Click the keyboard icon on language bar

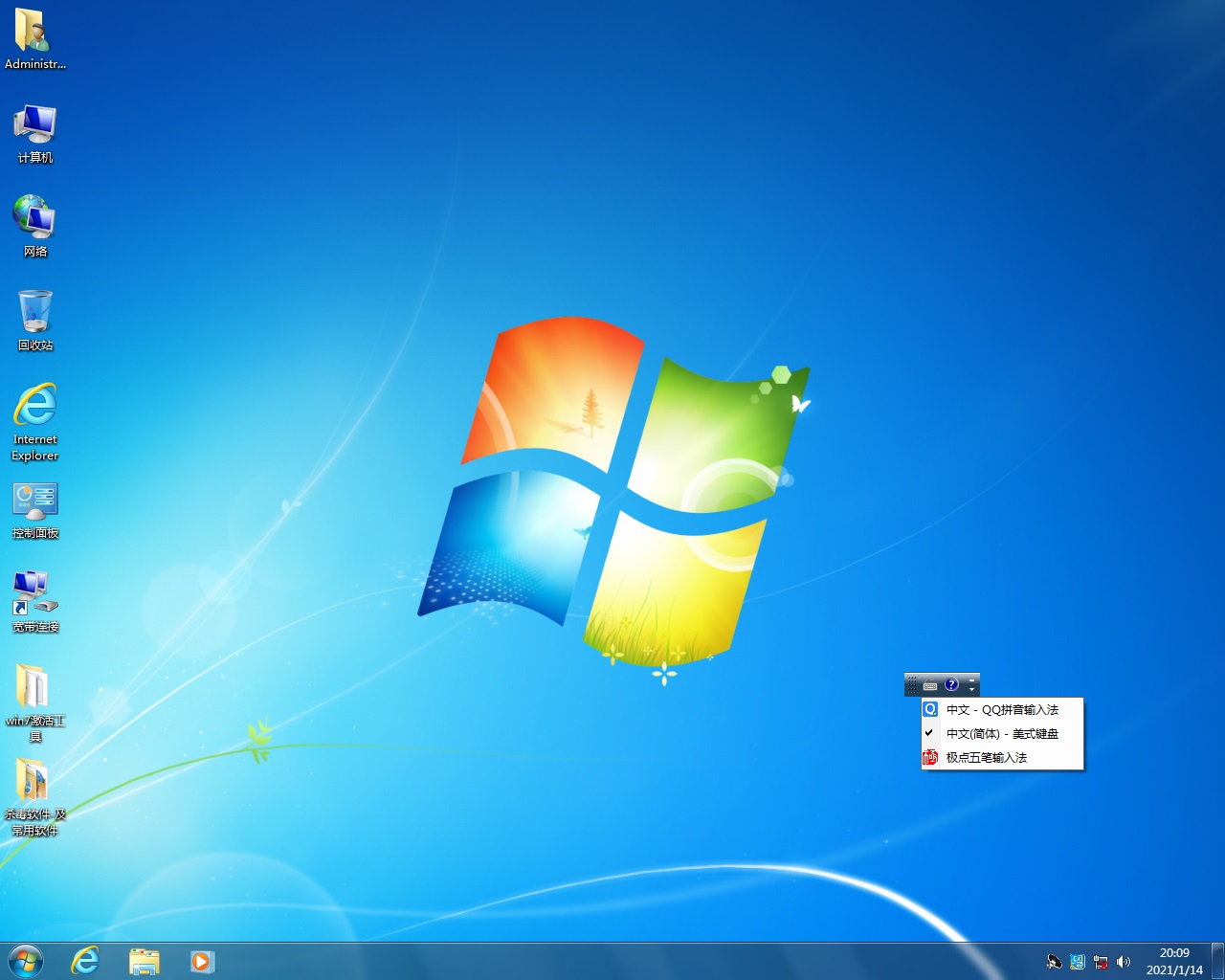pyautogui.click(x=930, y=685)
